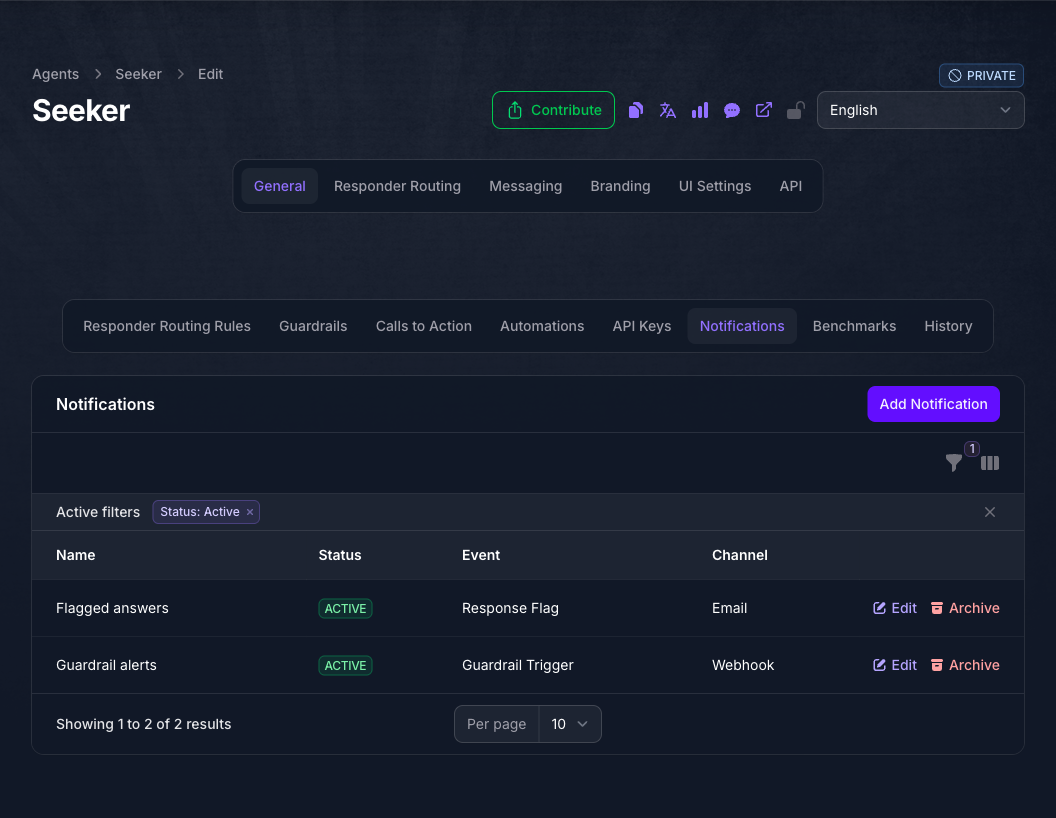Screen dimensions: 1056x818
Task: Click the Channel column header
Action: click(x=739, y=555)
